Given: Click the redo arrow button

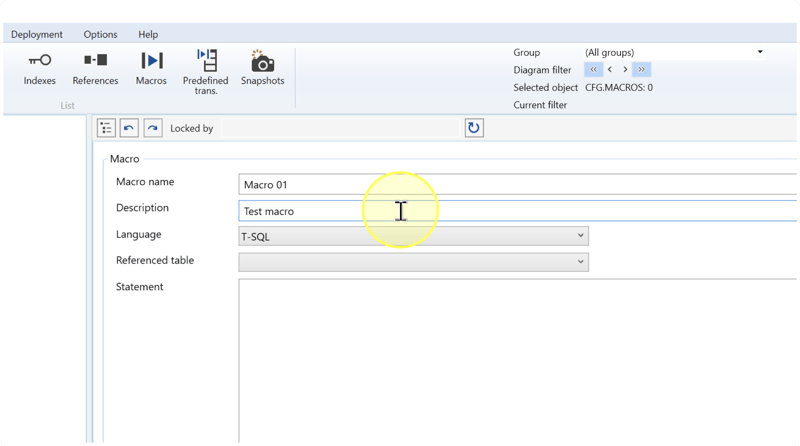Looking at the screenshot, I should 153,128.
